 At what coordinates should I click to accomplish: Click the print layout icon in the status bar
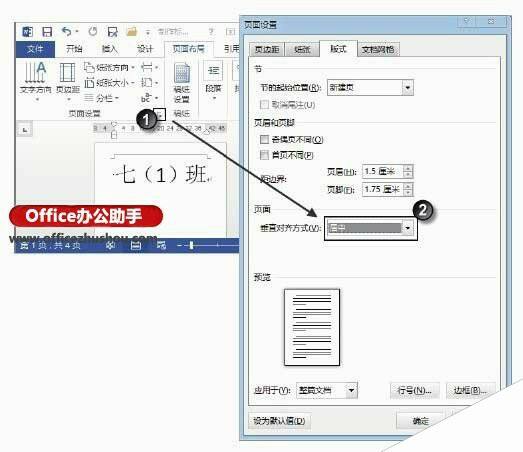click(135, 246)
